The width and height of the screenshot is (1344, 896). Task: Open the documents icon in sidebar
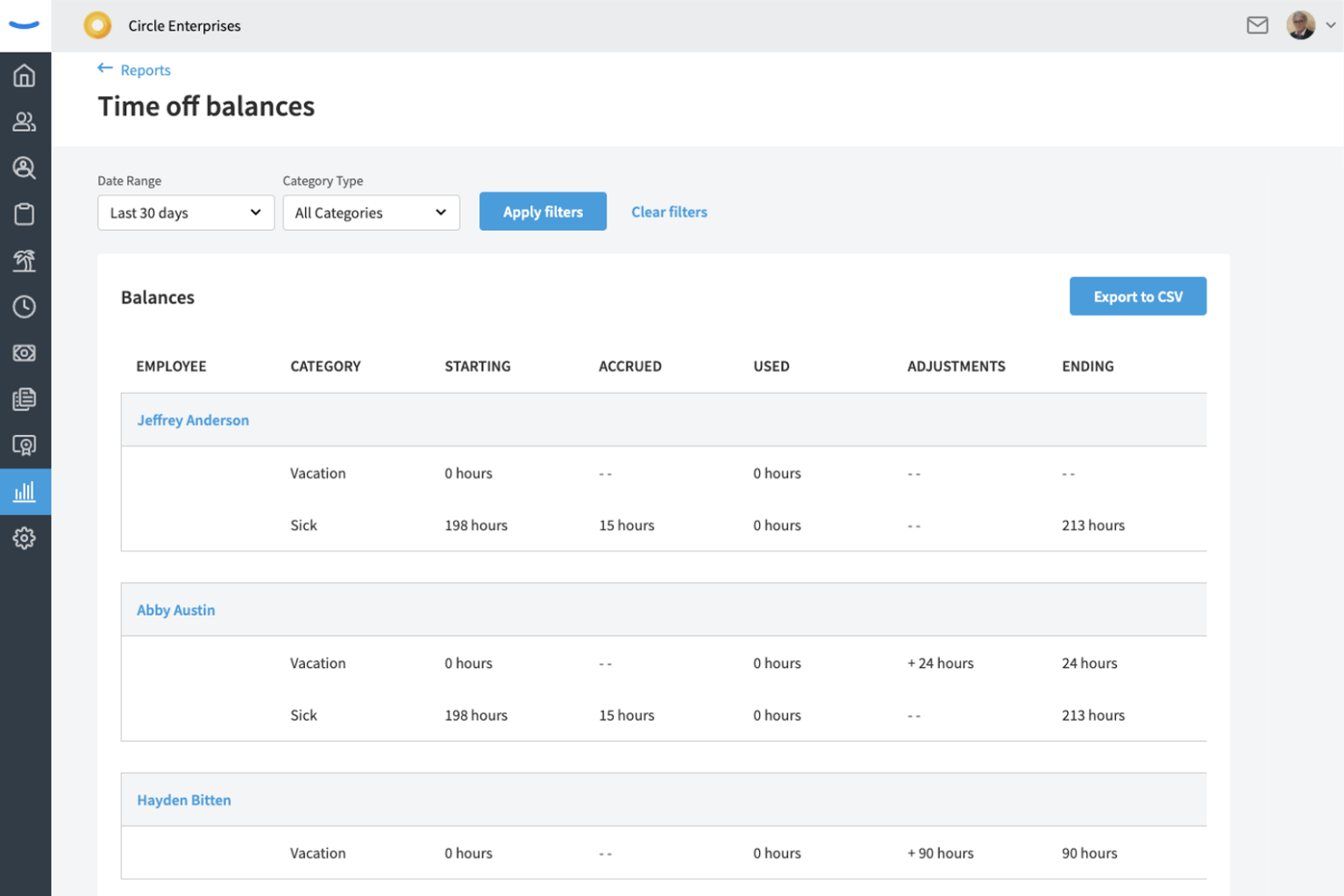[x=25, y=399]
